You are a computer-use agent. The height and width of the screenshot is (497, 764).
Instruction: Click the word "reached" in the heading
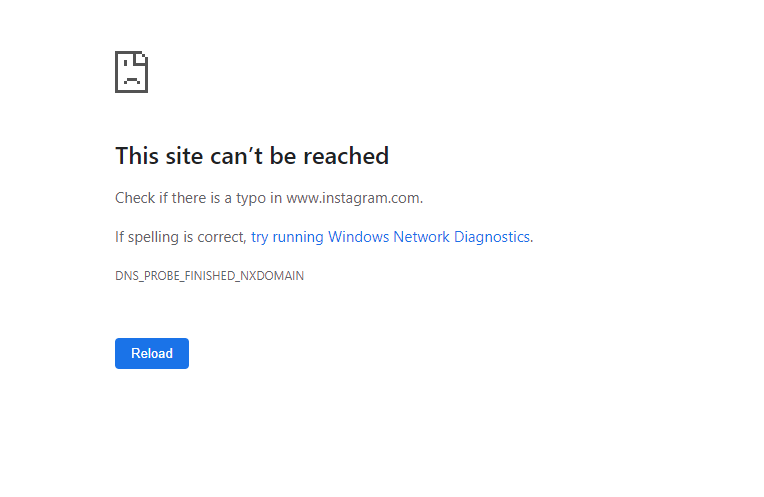point(346,156)
